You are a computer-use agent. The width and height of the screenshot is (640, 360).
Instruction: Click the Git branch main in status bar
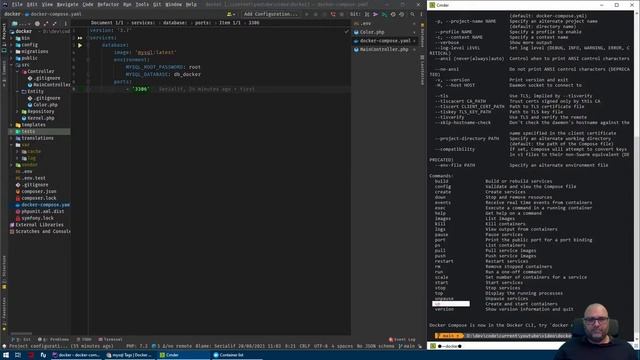pyautogui.click(x=407, y=346)
